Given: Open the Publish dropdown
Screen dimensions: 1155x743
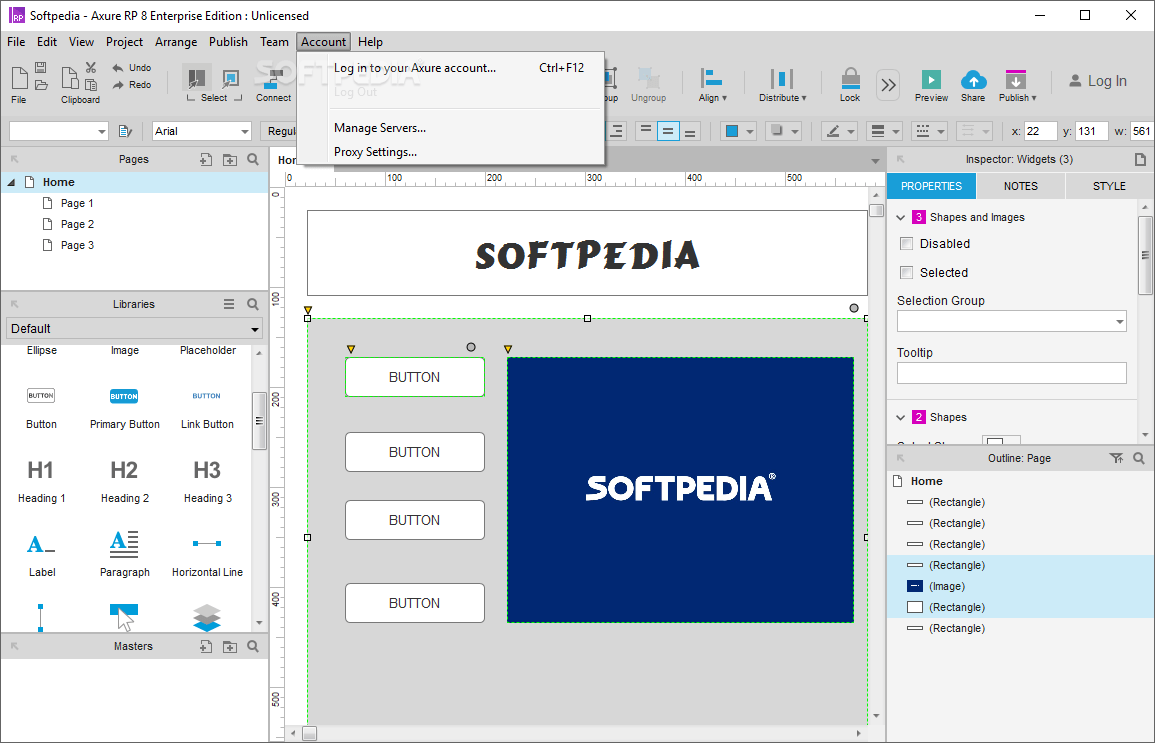Looking at the screenshot, I should 1017,85.
